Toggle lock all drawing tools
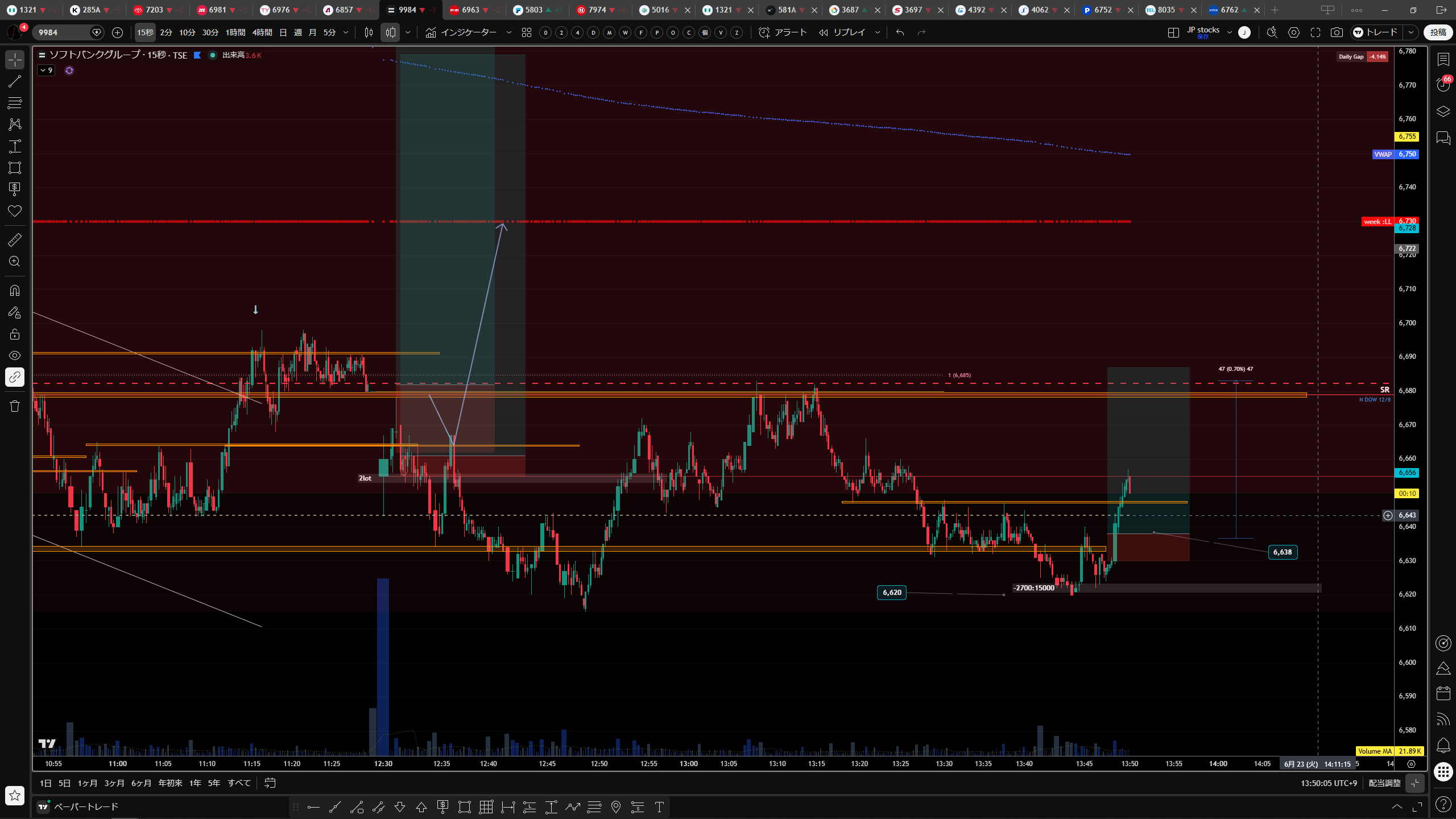Screen dimensions: 1456x819 15,334
